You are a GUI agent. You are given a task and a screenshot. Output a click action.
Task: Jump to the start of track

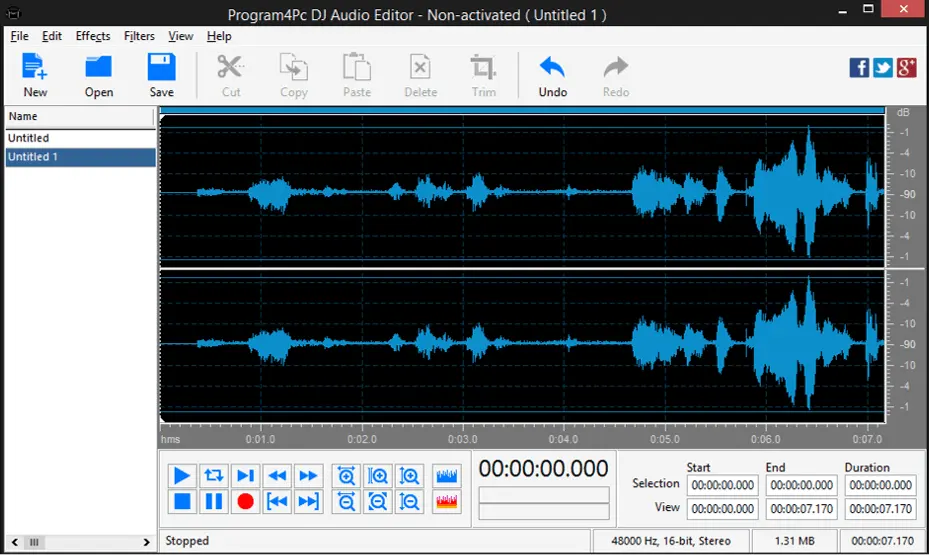point(277,502)
